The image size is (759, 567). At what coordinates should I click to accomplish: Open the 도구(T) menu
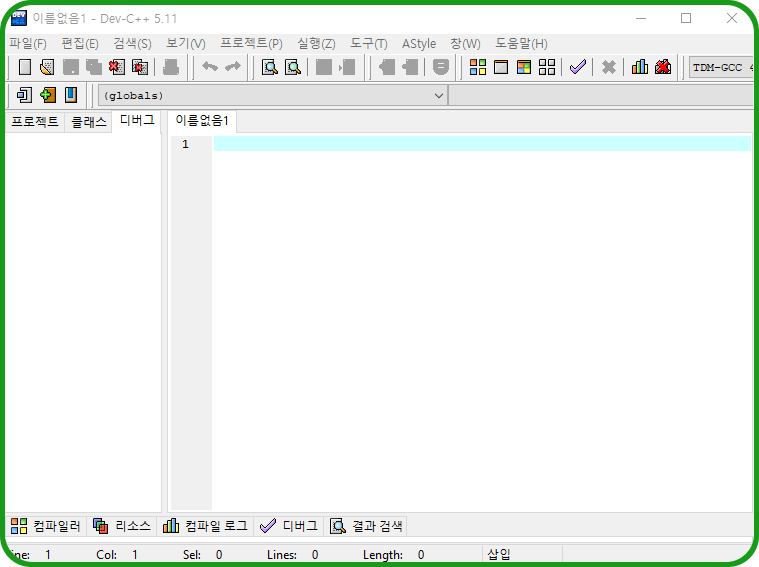tap(368, 44)
